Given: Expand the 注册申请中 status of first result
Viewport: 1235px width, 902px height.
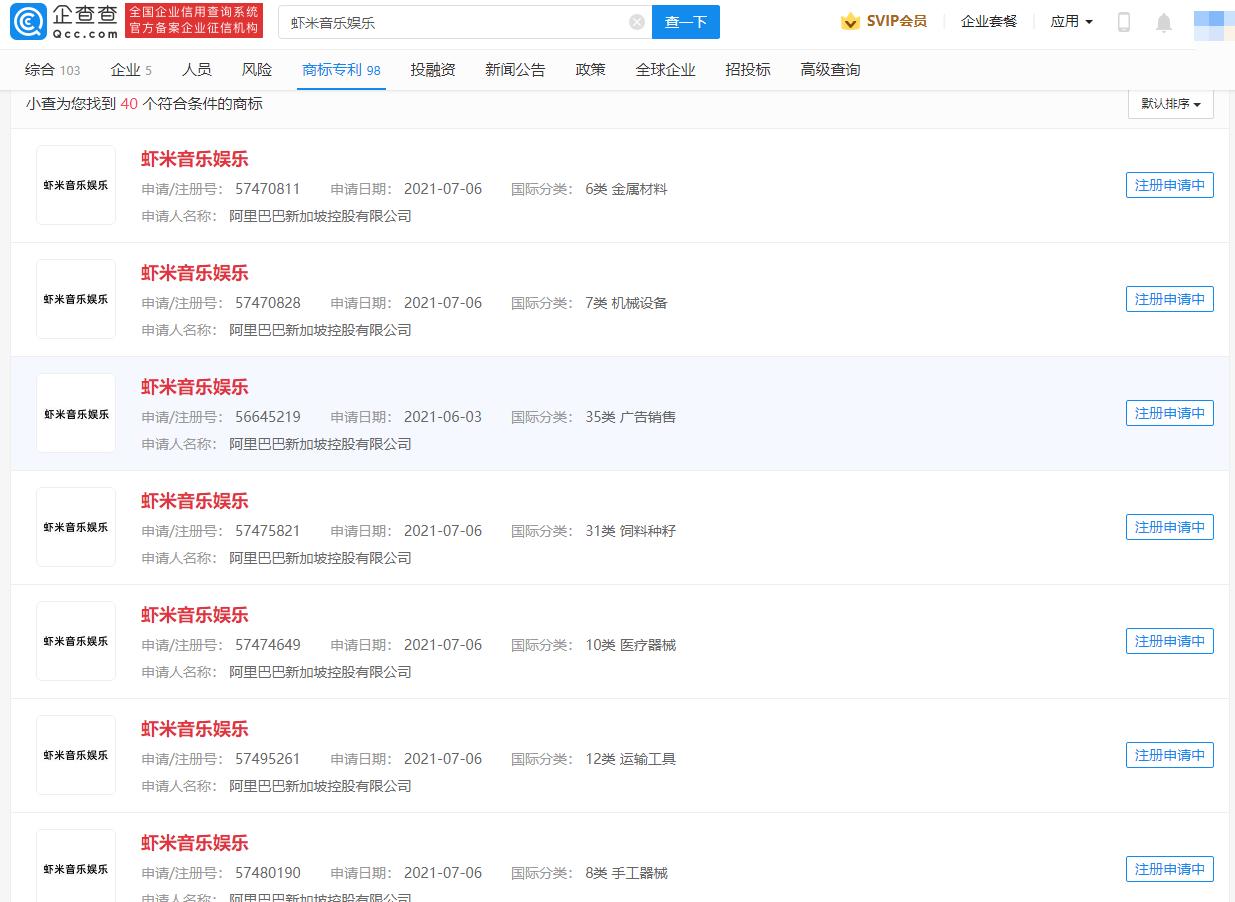Looking at the screenshot, I should click(1169, 184).
